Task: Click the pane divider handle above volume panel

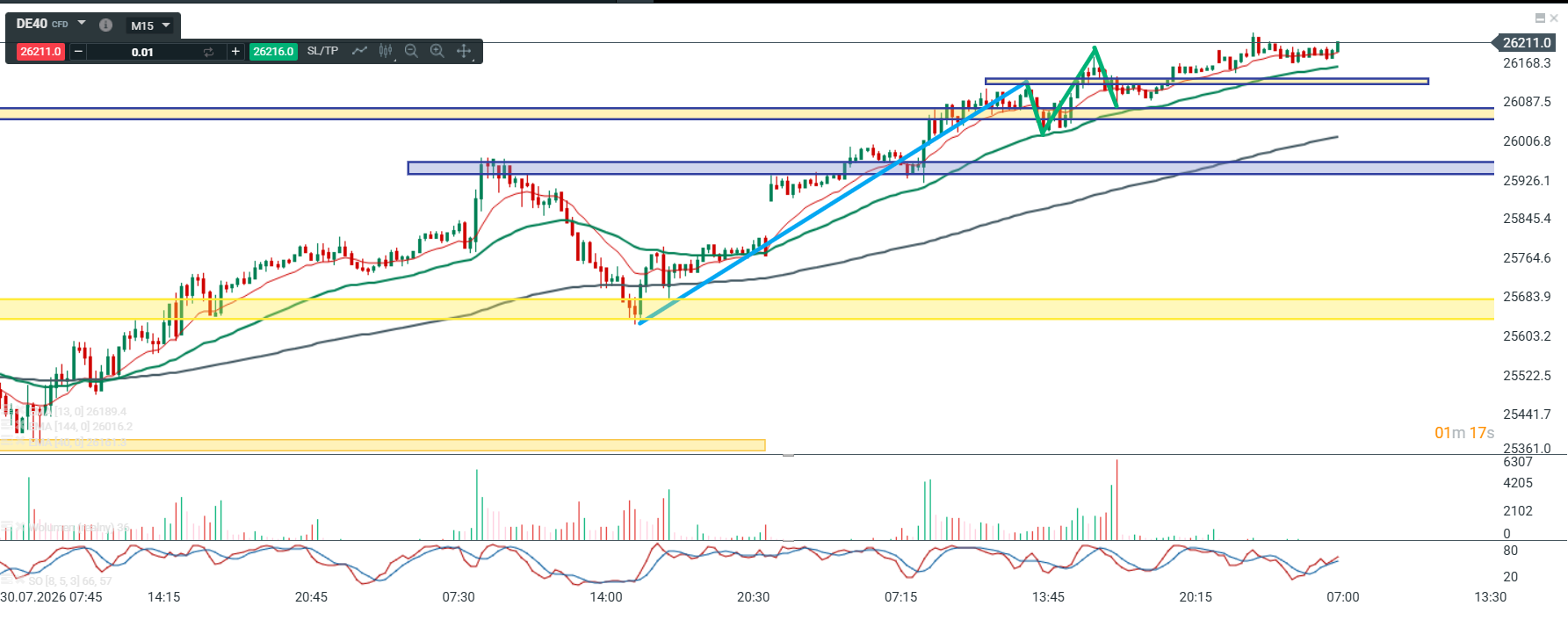Action: click(788, 455)
